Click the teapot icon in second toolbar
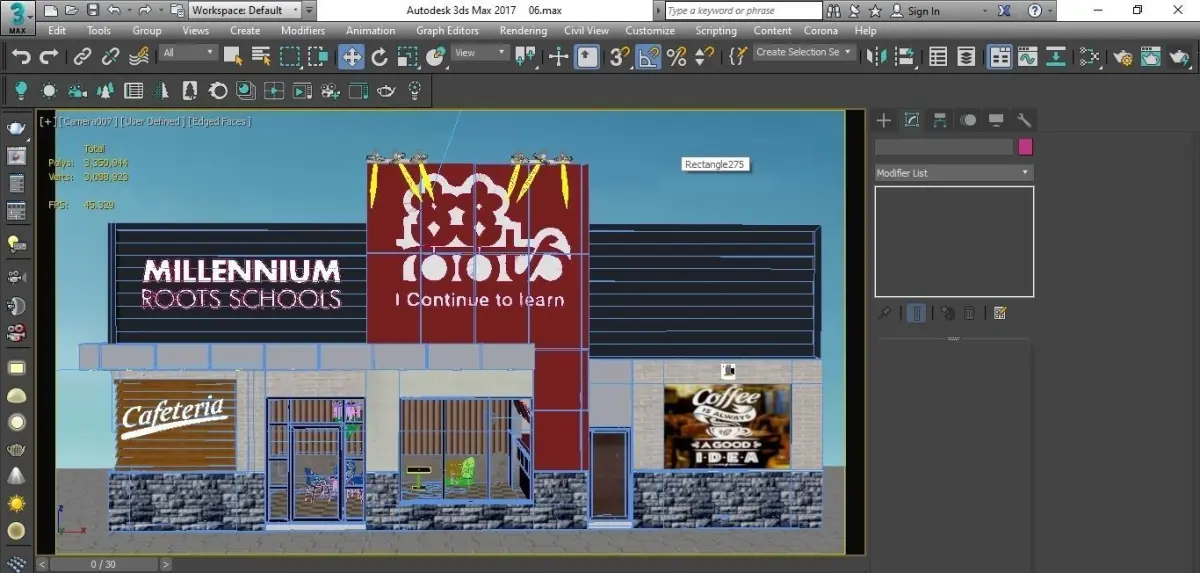Image resolution: width=1200 pixels, height=573 pixels. click(x=386, y=91)
